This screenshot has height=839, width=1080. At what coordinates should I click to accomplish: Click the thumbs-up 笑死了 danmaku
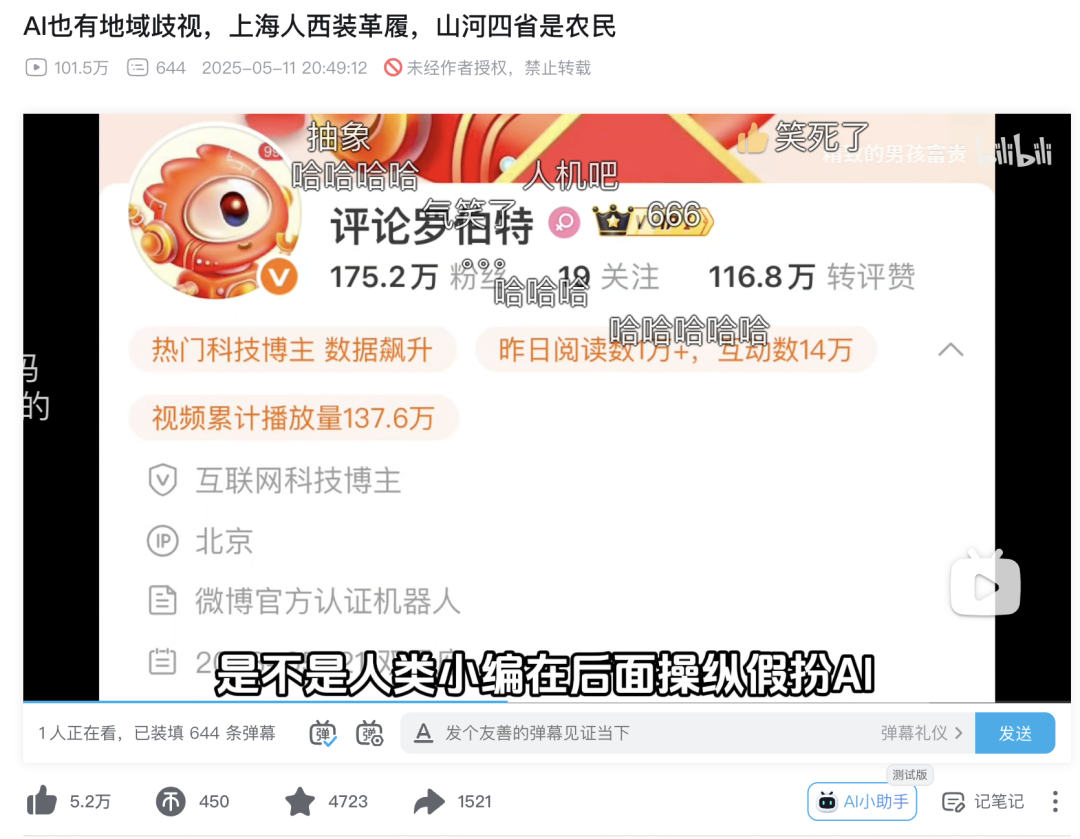(803, 137)
